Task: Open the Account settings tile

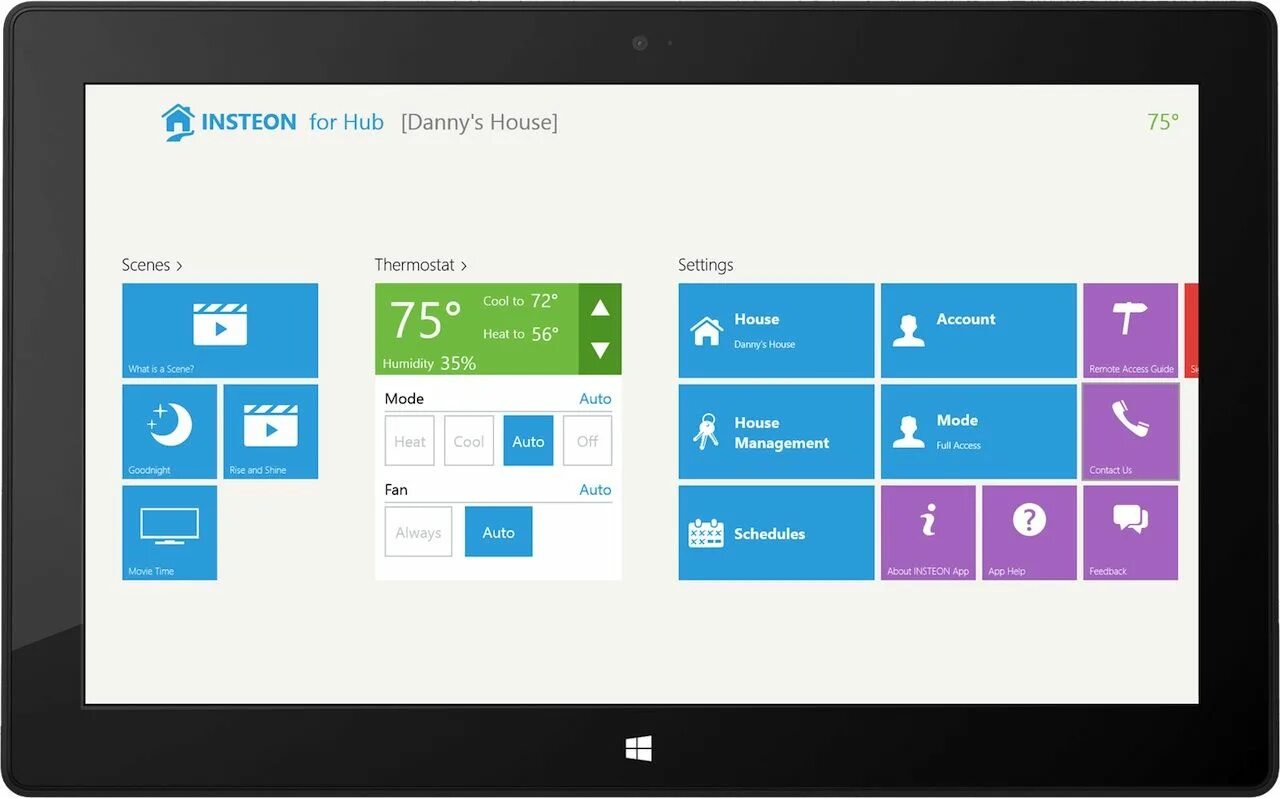Action: (x=978, y=330)
